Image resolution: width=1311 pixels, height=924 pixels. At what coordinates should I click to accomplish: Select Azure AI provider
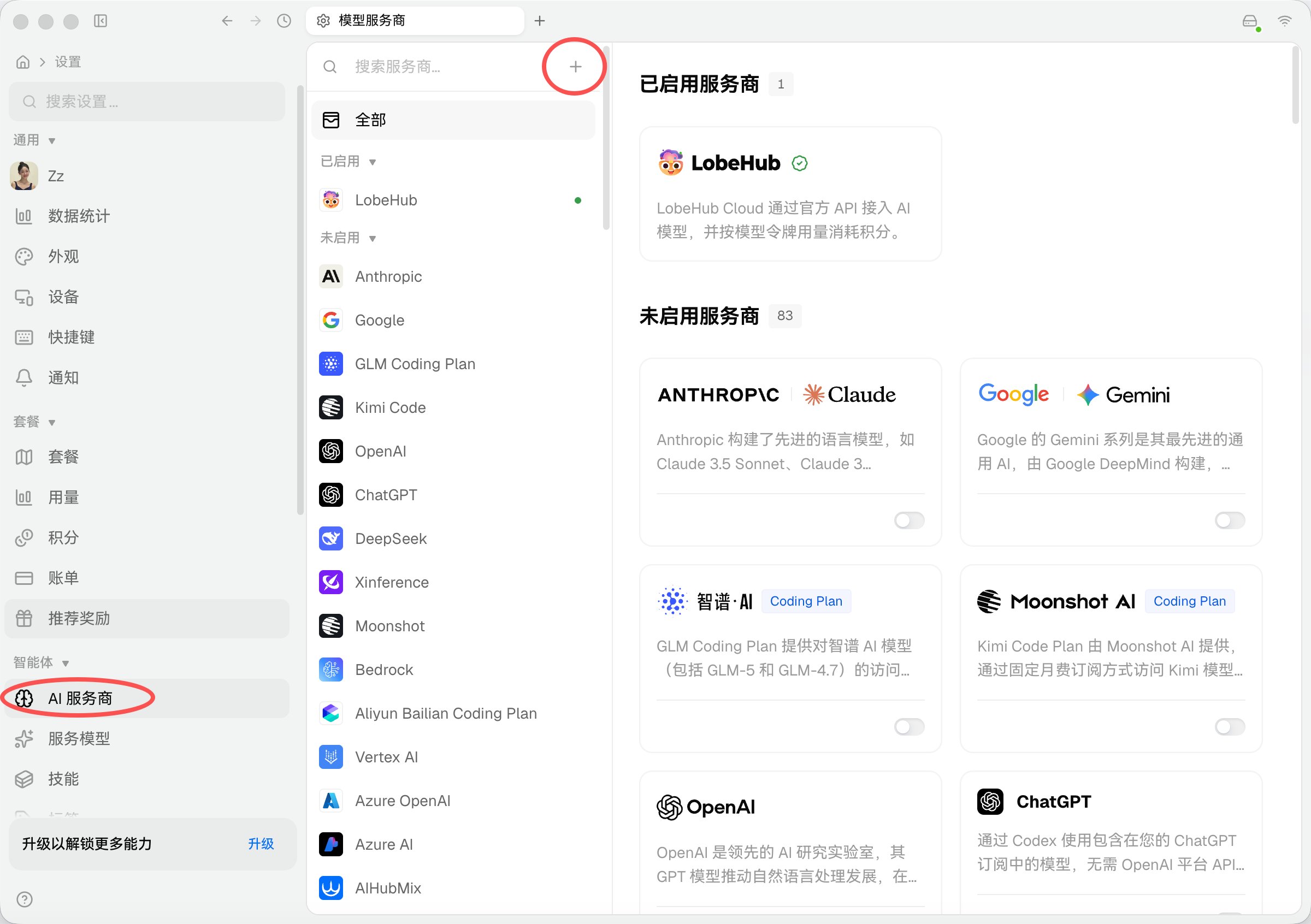[x=453, y=844]
